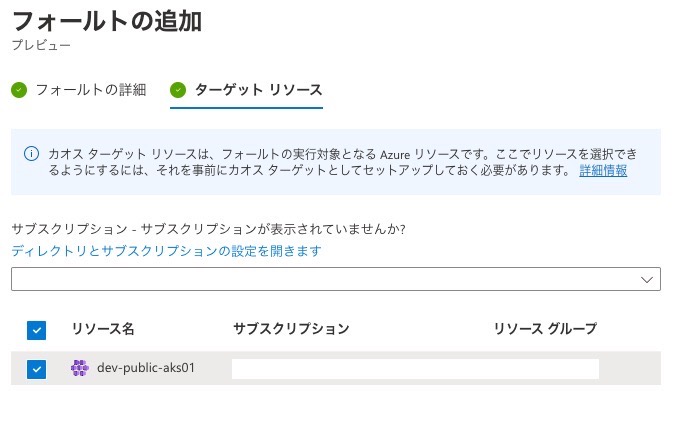
Task: Expand the subscription dropdown chevron arrow
Action: point(647,280)
